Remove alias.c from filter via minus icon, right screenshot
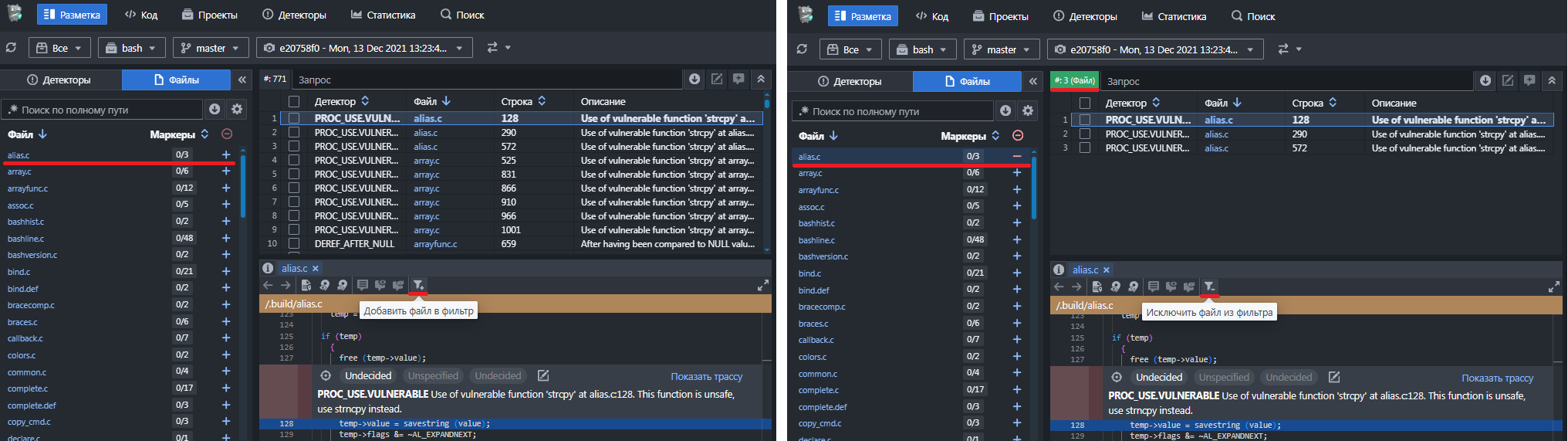The width and height of the screenshot is (1568, 441). tap(1017, 156)
